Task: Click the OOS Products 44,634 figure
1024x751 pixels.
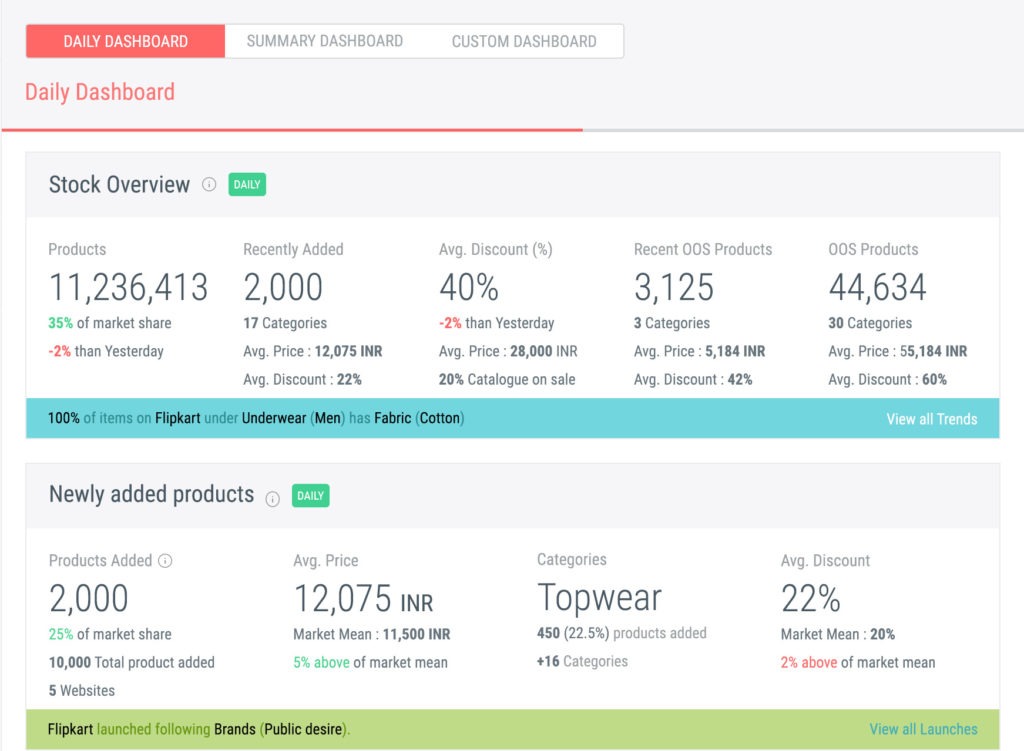Action: coord(877,288)
